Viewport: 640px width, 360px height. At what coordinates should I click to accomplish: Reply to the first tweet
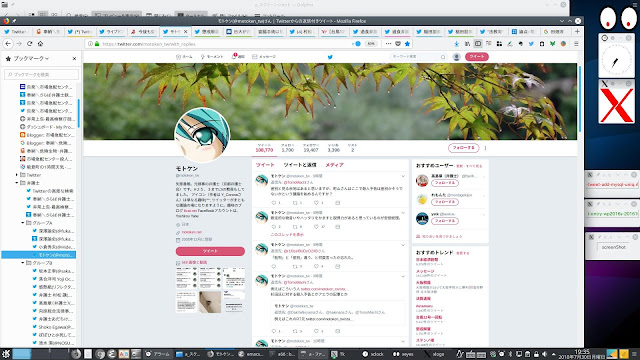pyautogui.click(x=274, y=203)
